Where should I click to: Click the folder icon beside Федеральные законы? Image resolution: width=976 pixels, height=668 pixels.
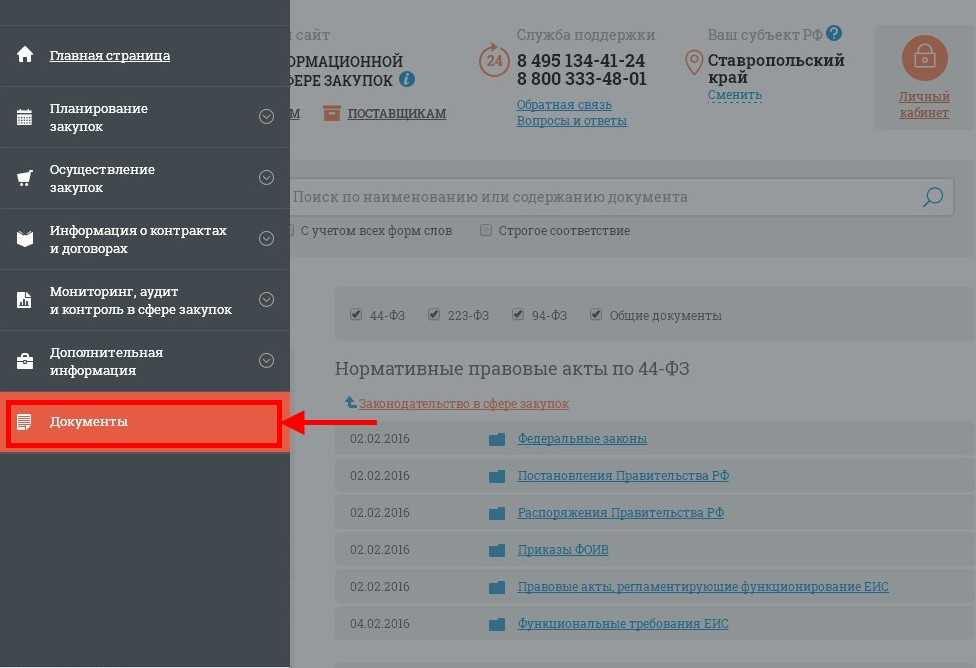pos(497,439)
